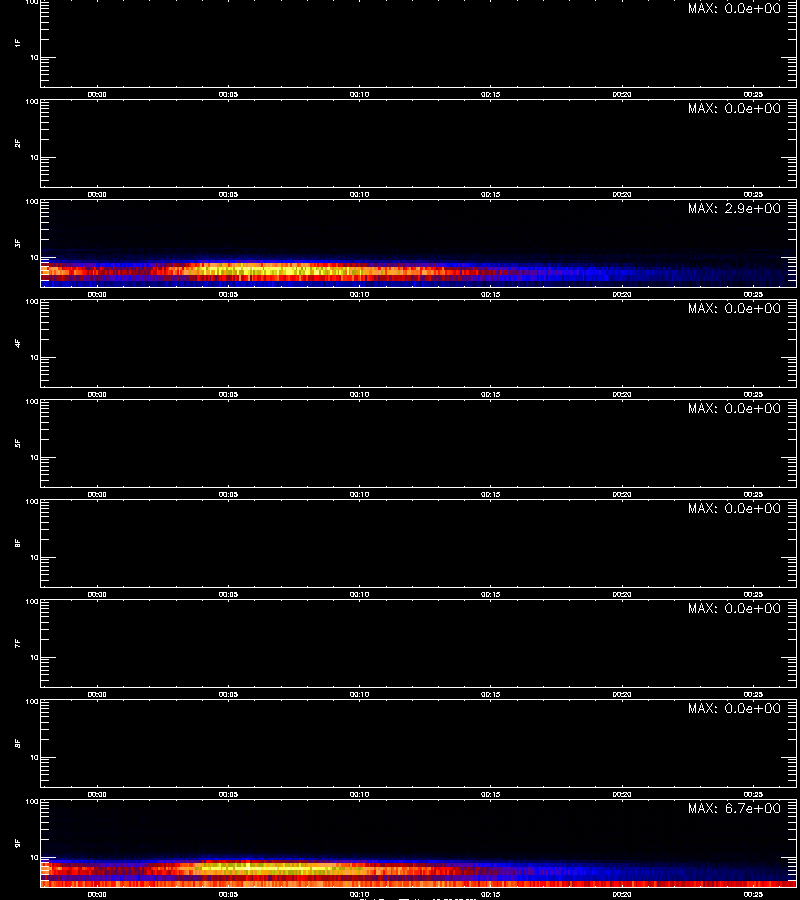This screenshot has width=800, height=900.
Task: Click the 00:15 tick label below the 7F panel
Action: coord(490,695)
